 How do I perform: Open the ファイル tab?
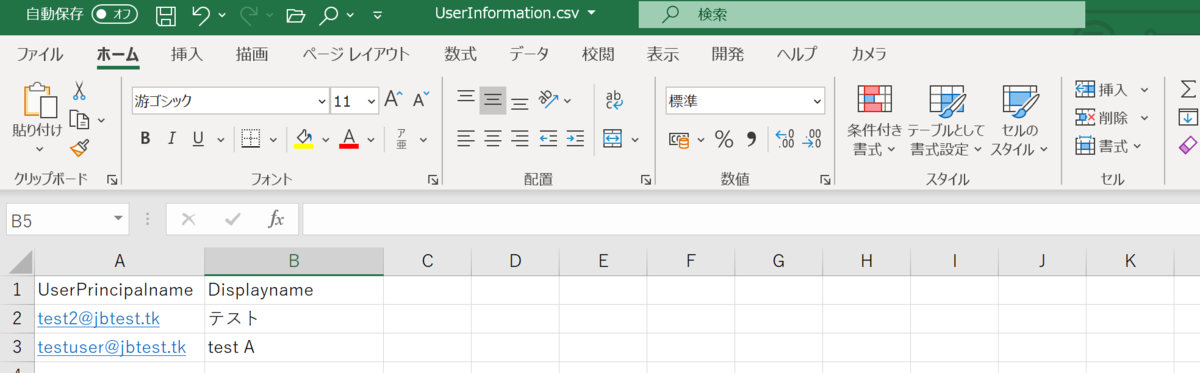(x=40, y=54)
